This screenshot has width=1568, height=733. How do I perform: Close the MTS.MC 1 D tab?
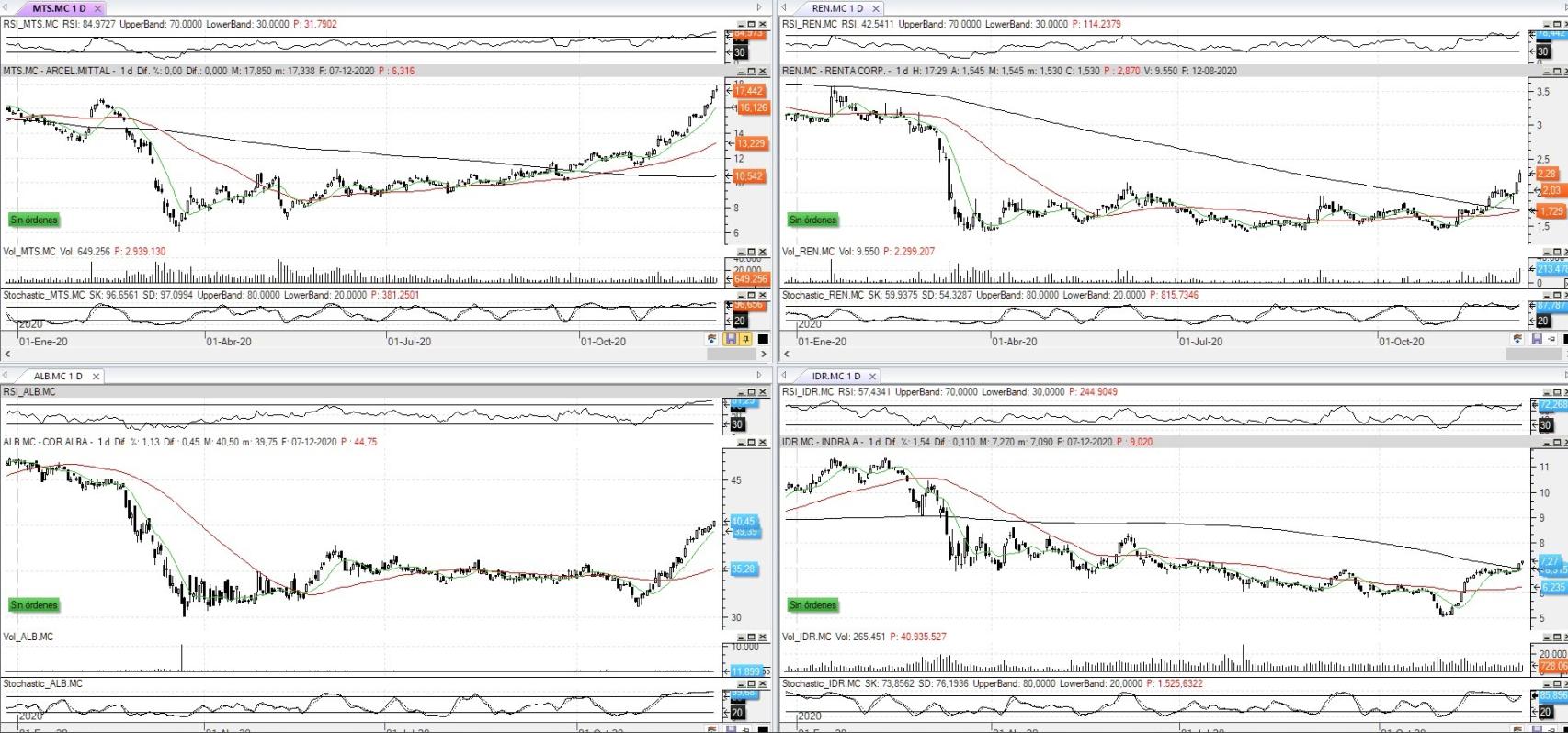pos(97,8)
